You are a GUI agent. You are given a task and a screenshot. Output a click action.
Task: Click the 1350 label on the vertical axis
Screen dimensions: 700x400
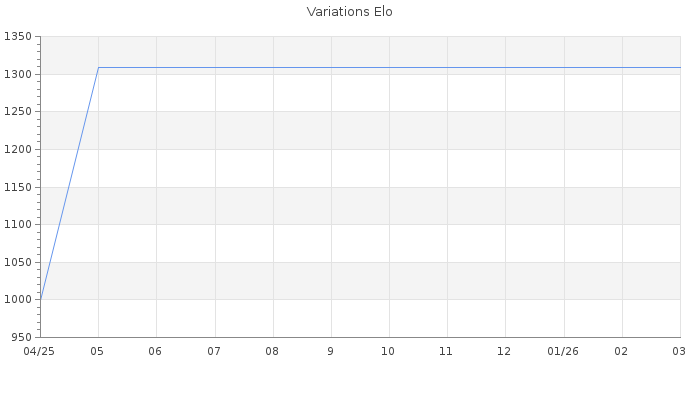click(18, 37)
